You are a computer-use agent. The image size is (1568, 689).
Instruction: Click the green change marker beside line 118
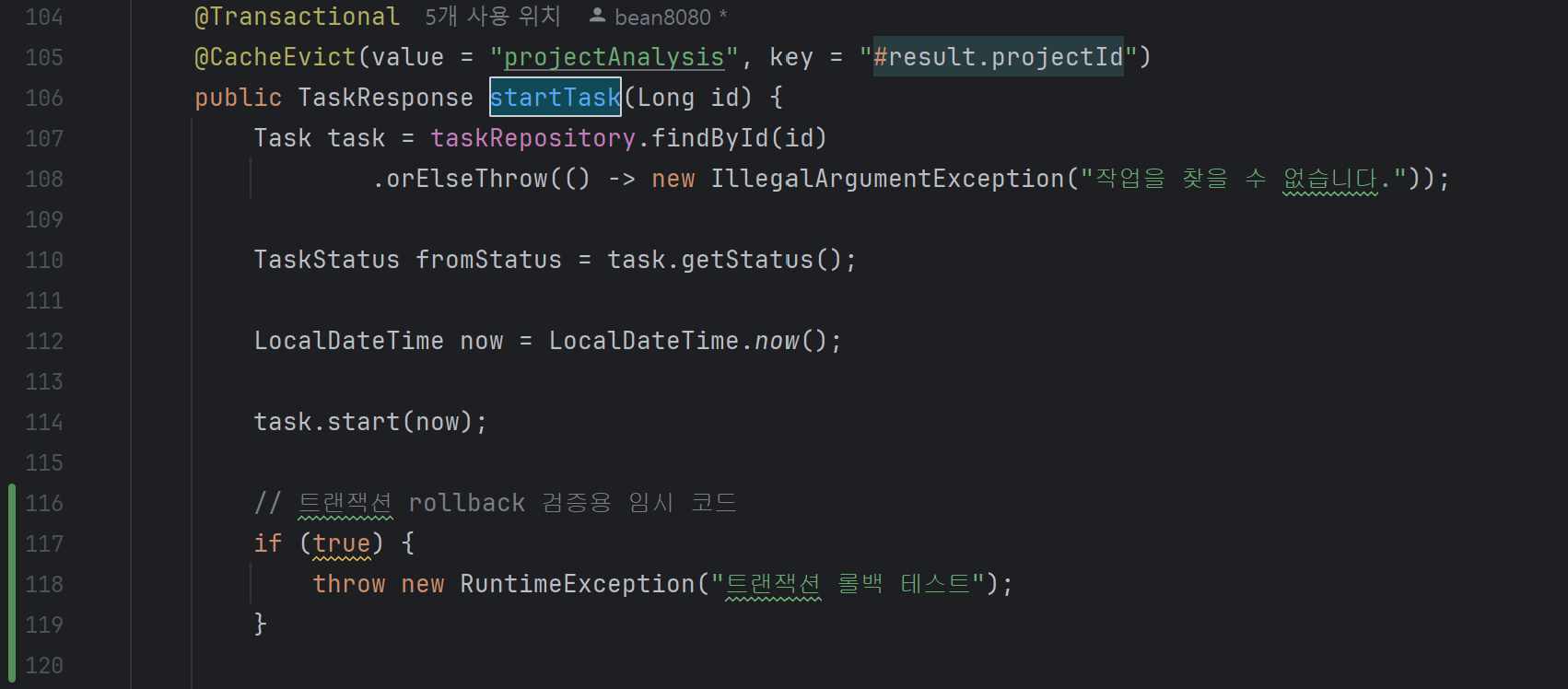coord(12,584)
